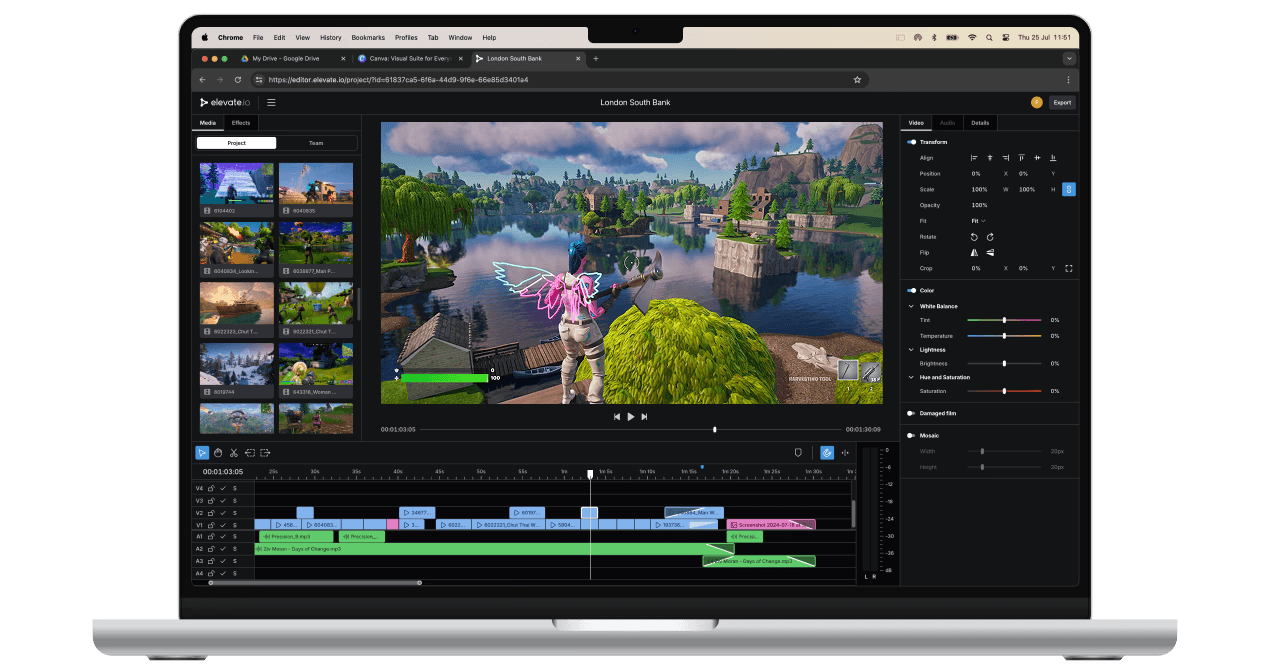Select the arrow selection tool in timeline toolbar
Viewport: 1280px width, 670px height.
click(202, 453)
